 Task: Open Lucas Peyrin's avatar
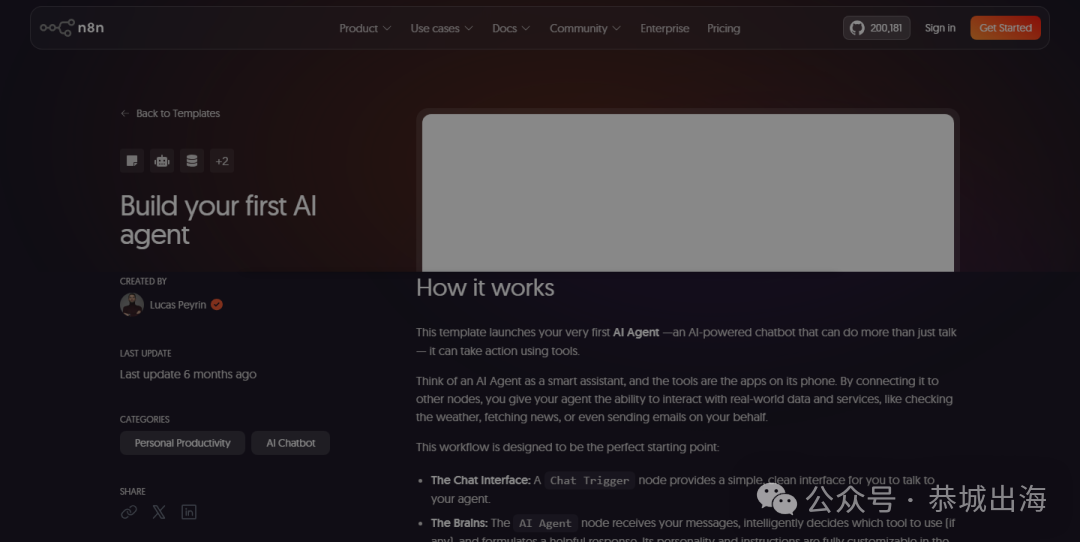coord(132,304)
